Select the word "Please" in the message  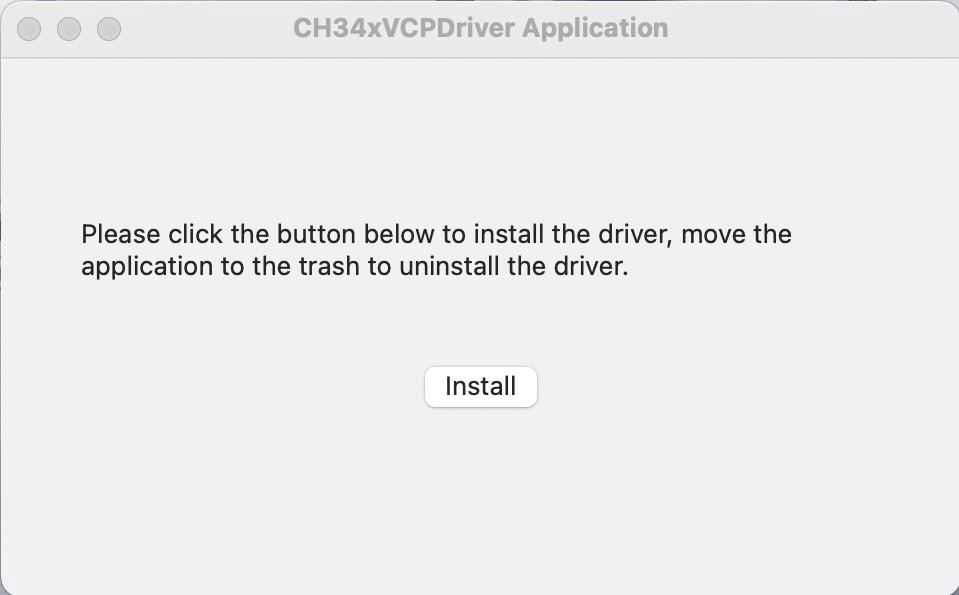pyautogui.click(x=120, y=234)
